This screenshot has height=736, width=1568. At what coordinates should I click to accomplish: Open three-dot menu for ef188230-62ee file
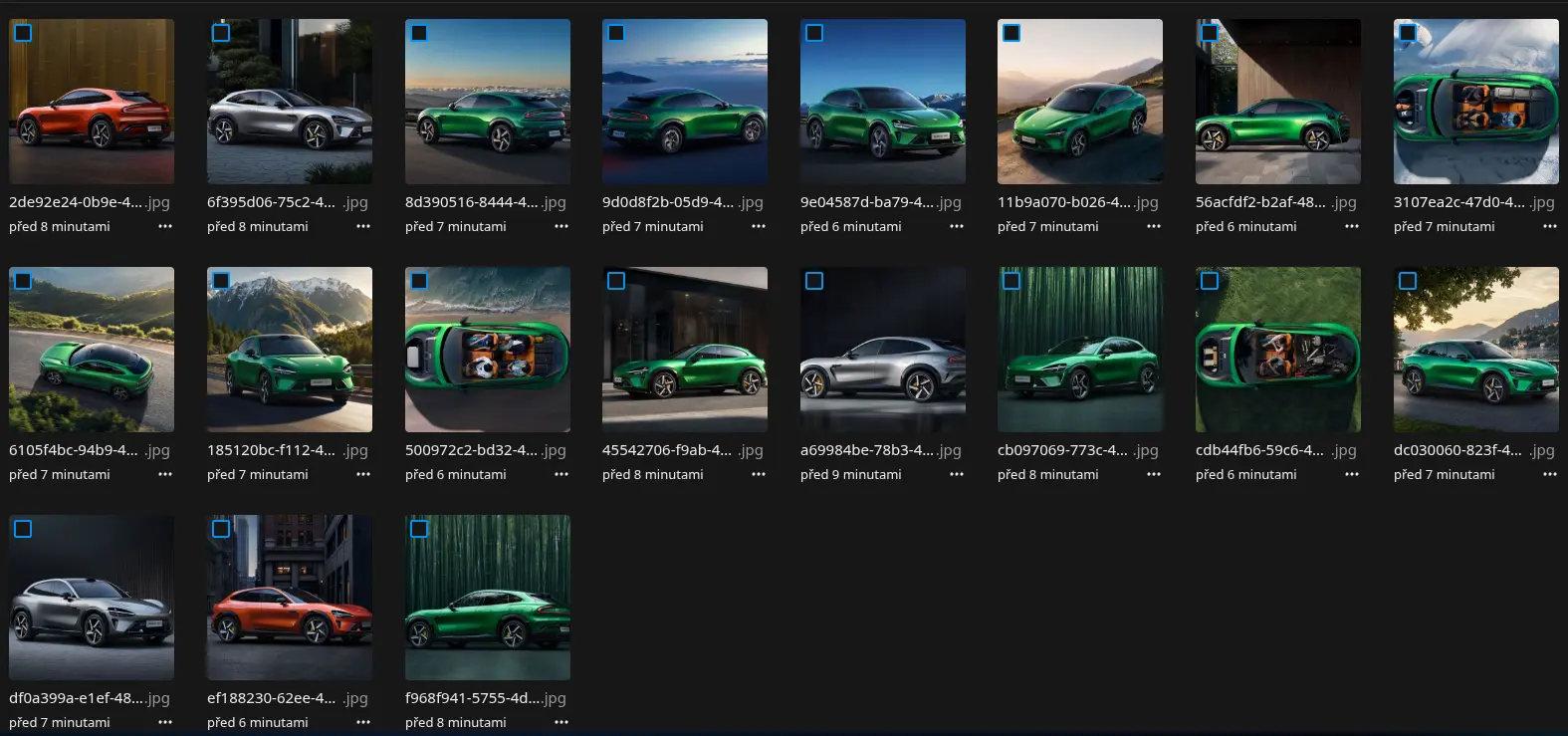pyautogui.click(x=363, y=723)
